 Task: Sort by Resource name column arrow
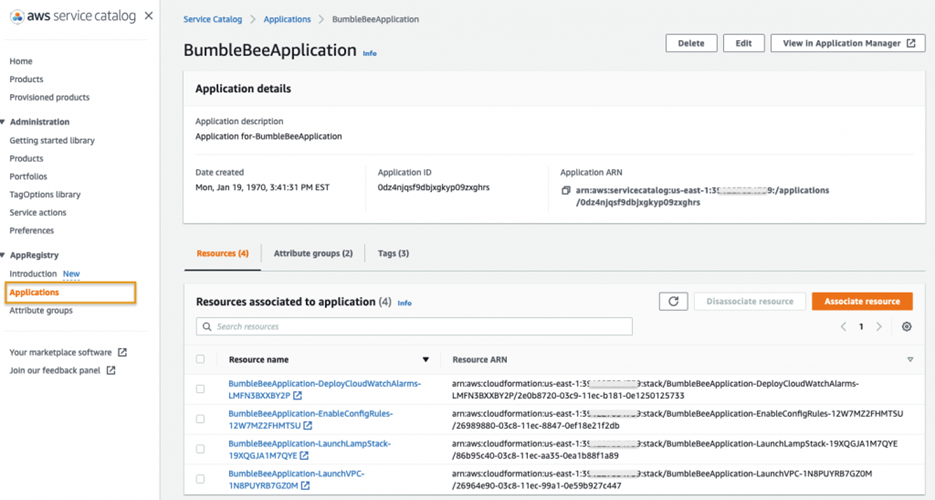pyautogui.click(x=425, y=359)
